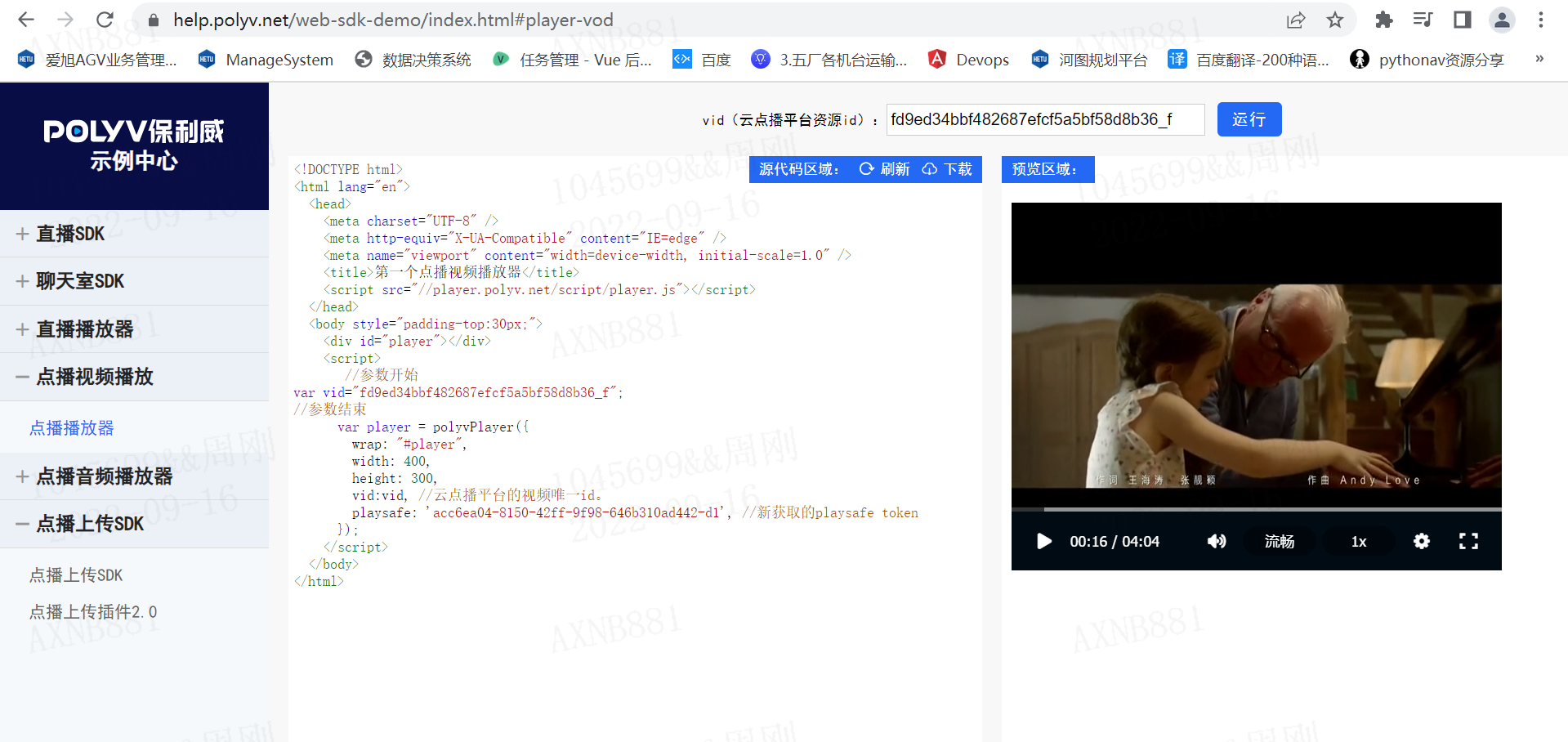Open the browser extensions puzzle icon
Screen dimensions: 1568x742
point(1383,20)
